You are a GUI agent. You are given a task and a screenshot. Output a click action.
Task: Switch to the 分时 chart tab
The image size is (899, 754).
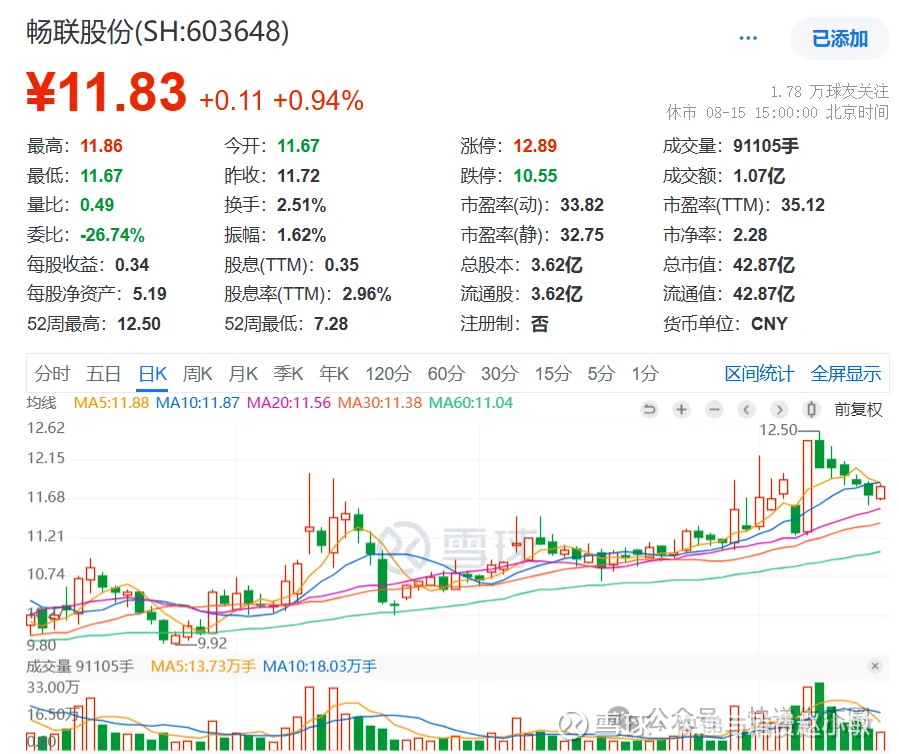click(x=52, y=374)
